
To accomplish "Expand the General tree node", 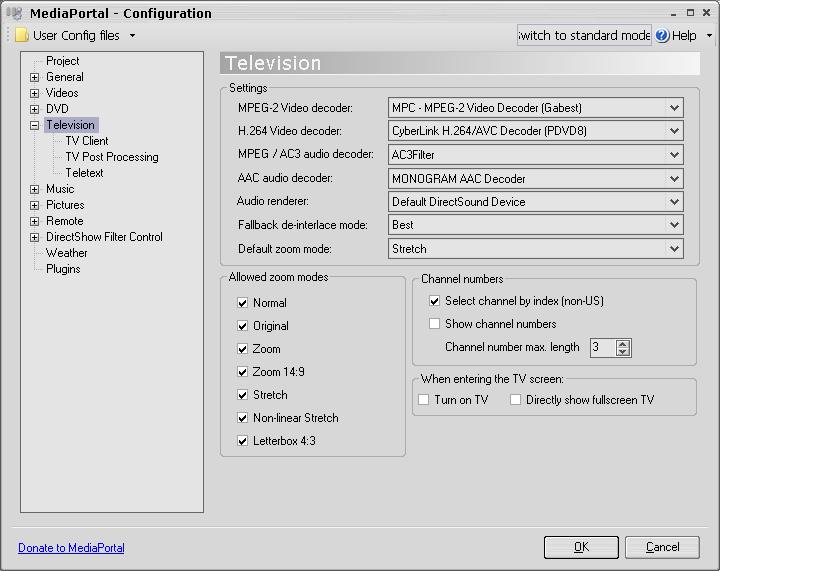I will click(x=35, y=77).
